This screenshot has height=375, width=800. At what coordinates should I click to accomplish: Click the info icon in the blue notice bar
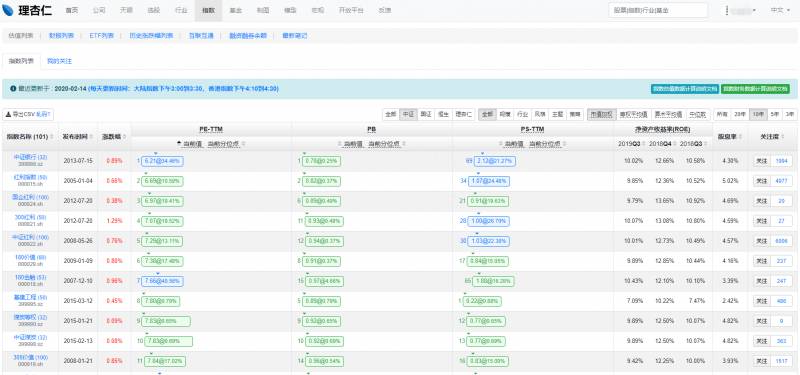(x=13, y=89)
